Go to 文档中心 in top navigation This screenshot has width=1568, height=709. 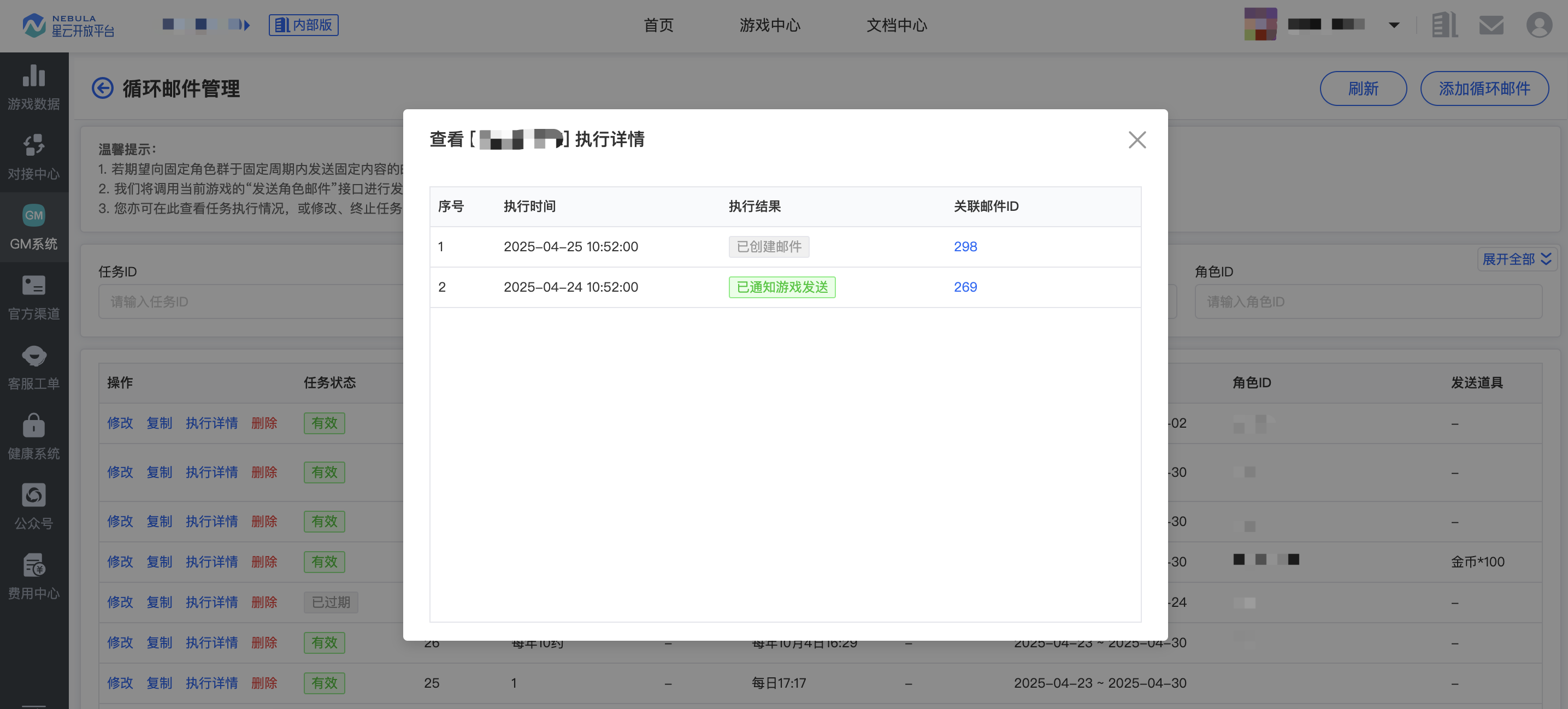(896, 25)
